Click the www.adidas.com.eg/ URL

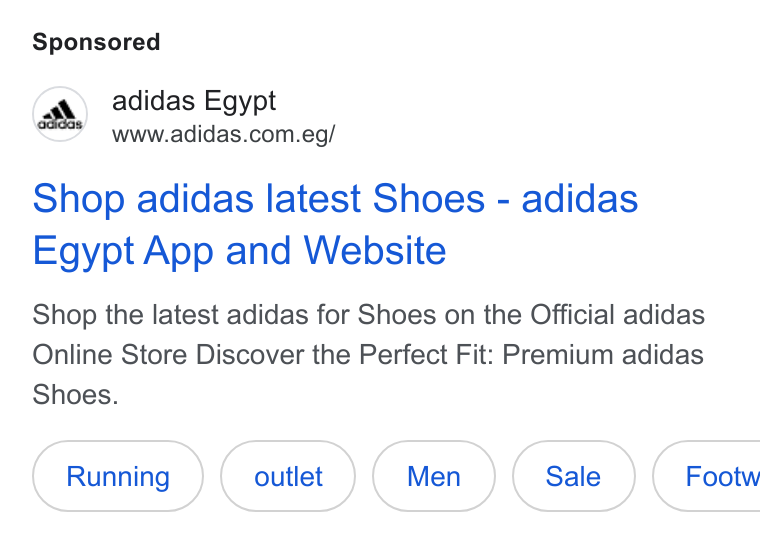(x=223, y=134)
